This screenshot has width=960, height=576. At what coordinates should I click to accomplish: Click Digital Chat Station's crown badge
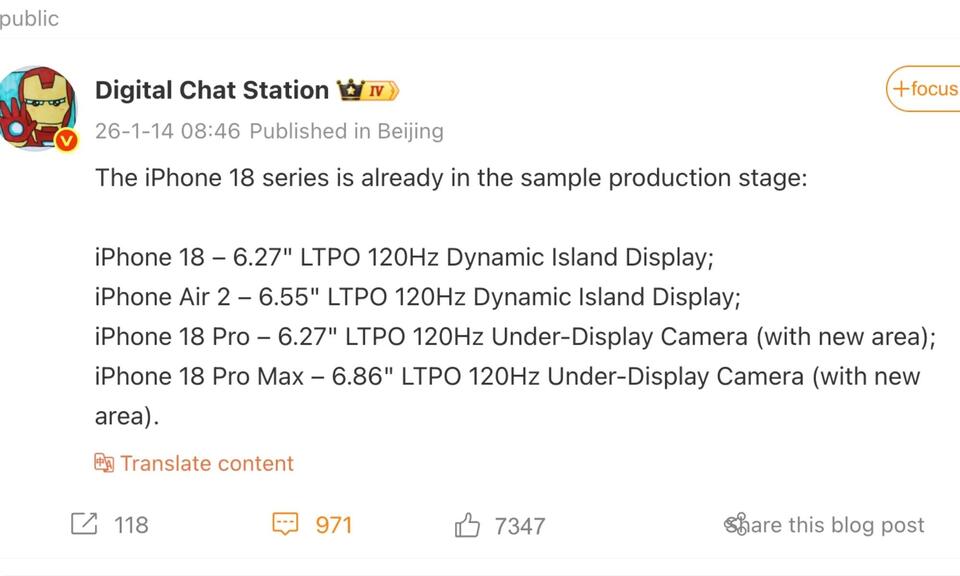click(349, 88)
